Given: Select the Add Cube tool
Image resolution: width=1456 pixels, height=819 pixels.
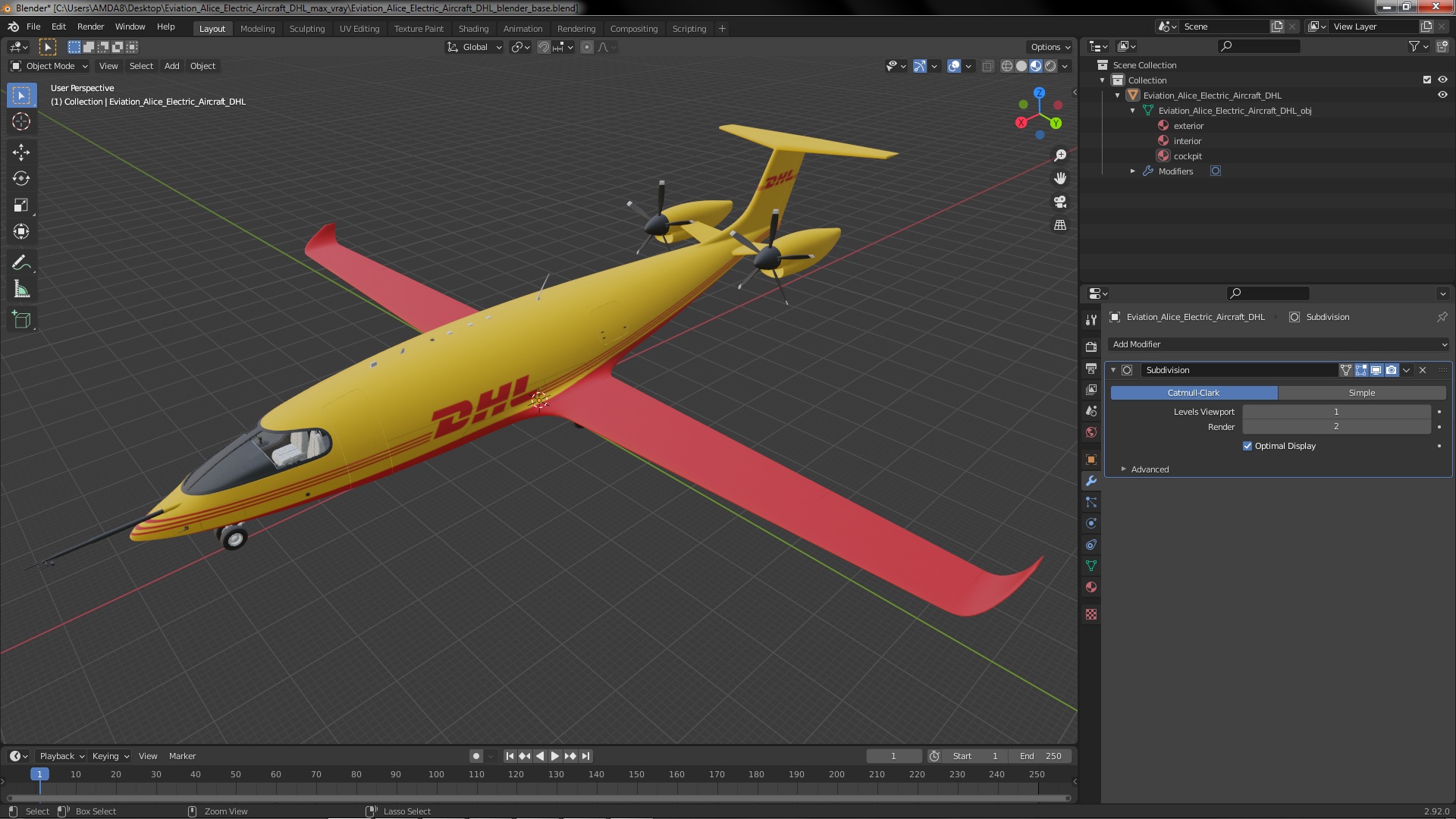Looking at the screenshot, I should click(x=21, y=321).
